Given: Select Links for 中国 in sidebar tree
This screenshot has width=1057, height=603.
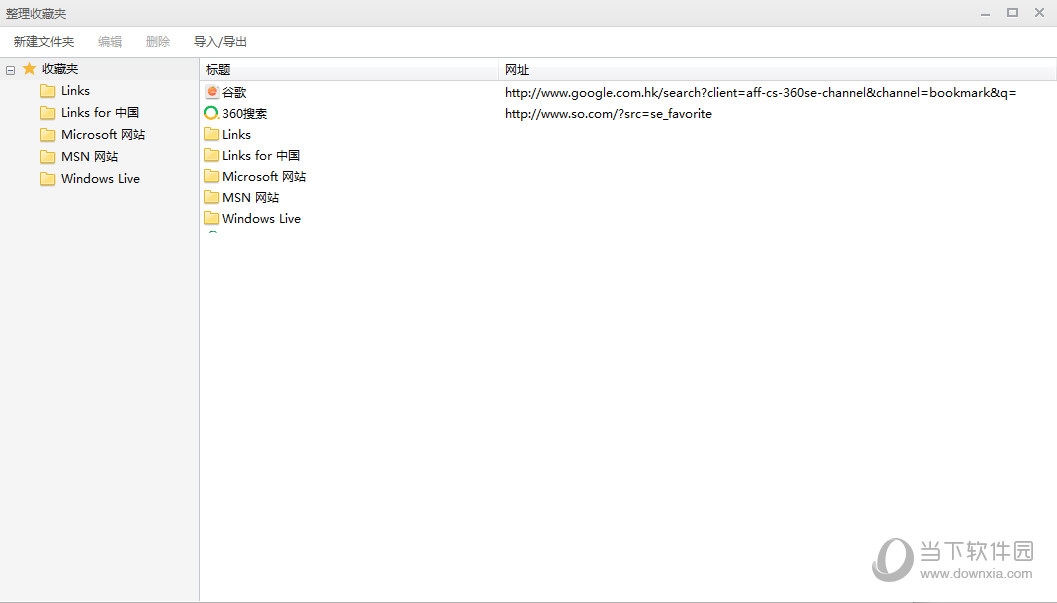Looking at the screenshot, I should point(100,113).
